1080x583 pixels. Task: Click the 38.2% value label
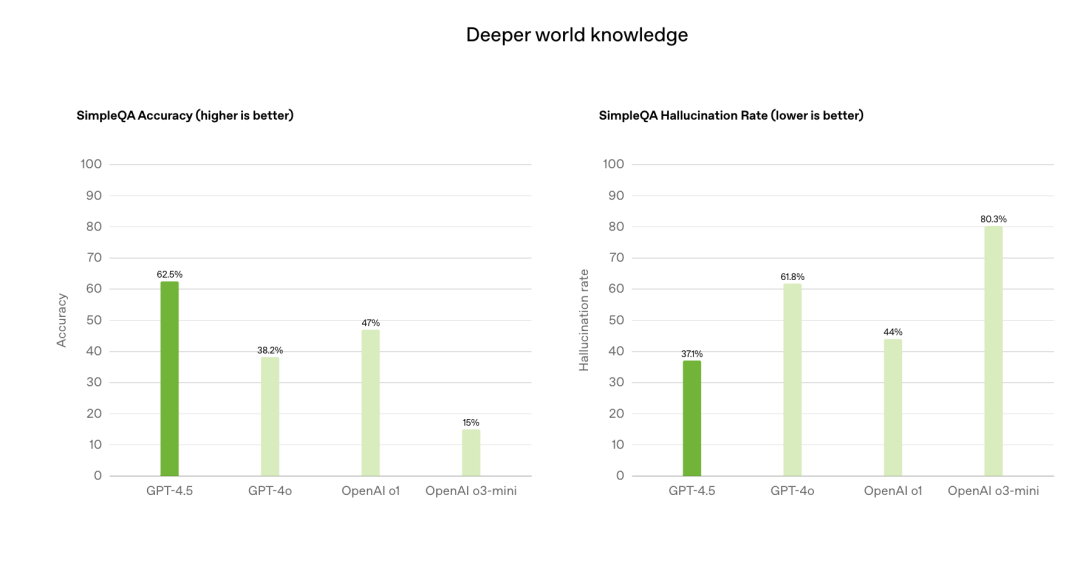point(270,350)
